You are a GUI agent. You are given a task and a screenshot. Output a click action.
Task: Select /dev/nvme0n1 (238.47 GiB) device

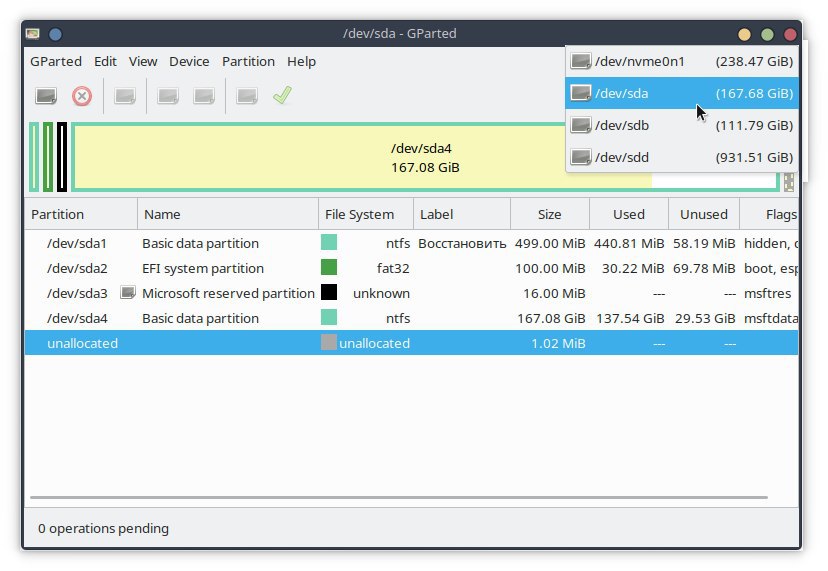pyautogui.click(x=682, y=61)
